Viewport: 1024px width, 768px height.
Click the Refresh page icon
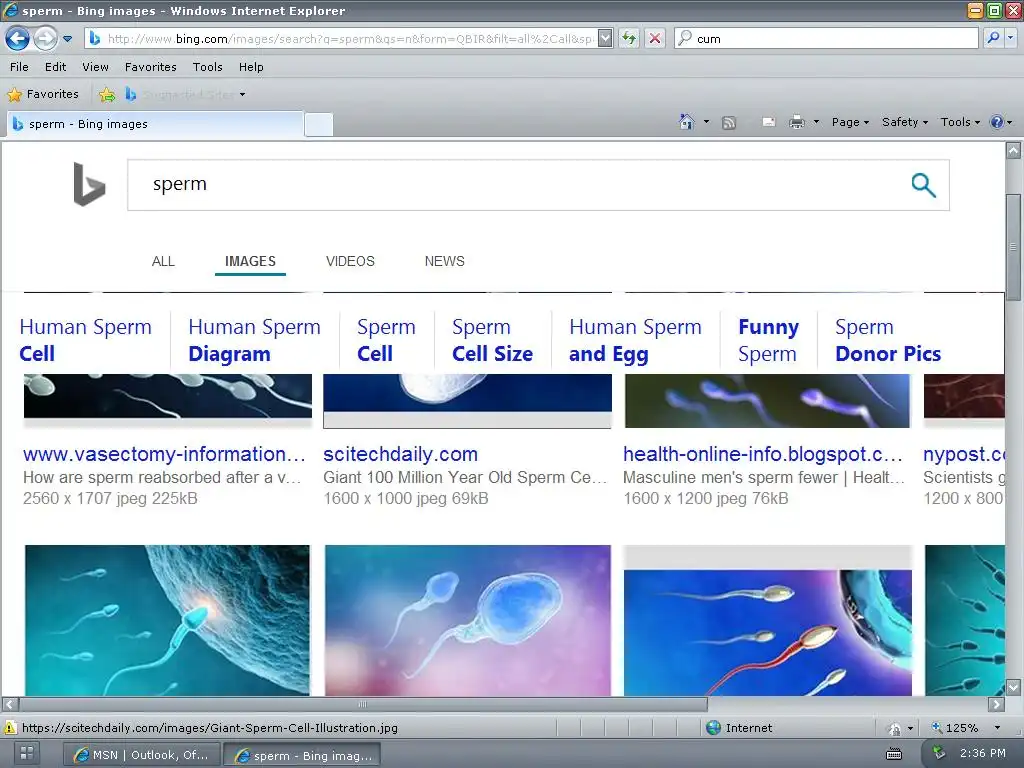pos(629,39)
